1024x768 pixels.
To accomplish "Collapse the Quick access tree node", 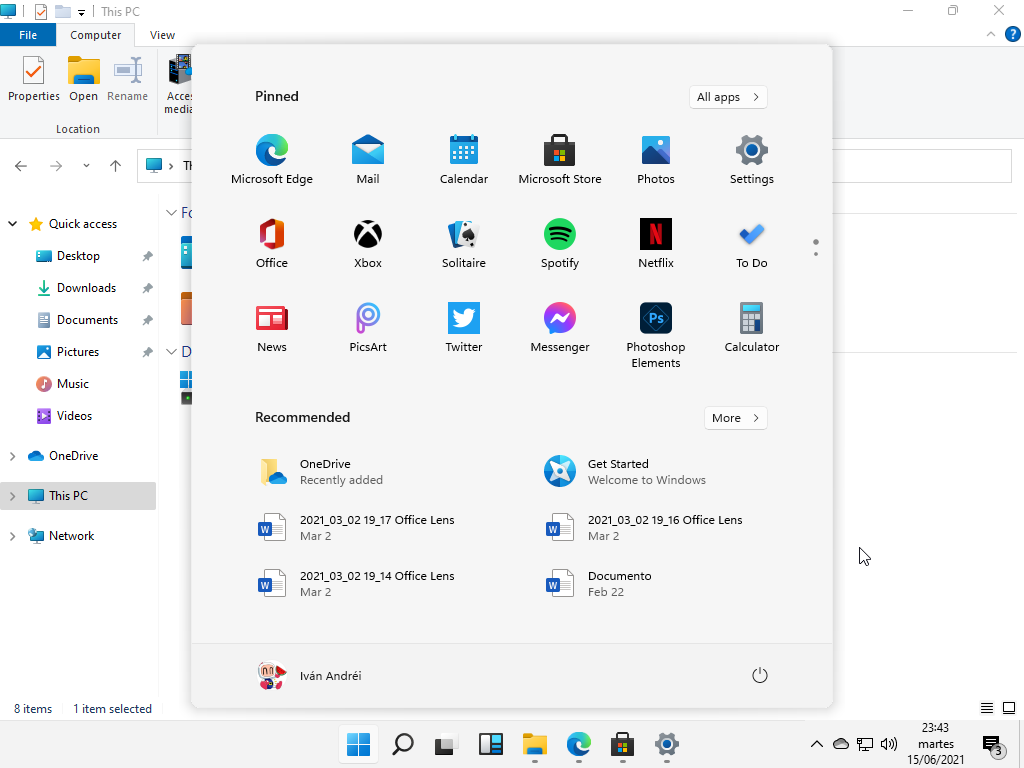I will (x=12, y=224).
